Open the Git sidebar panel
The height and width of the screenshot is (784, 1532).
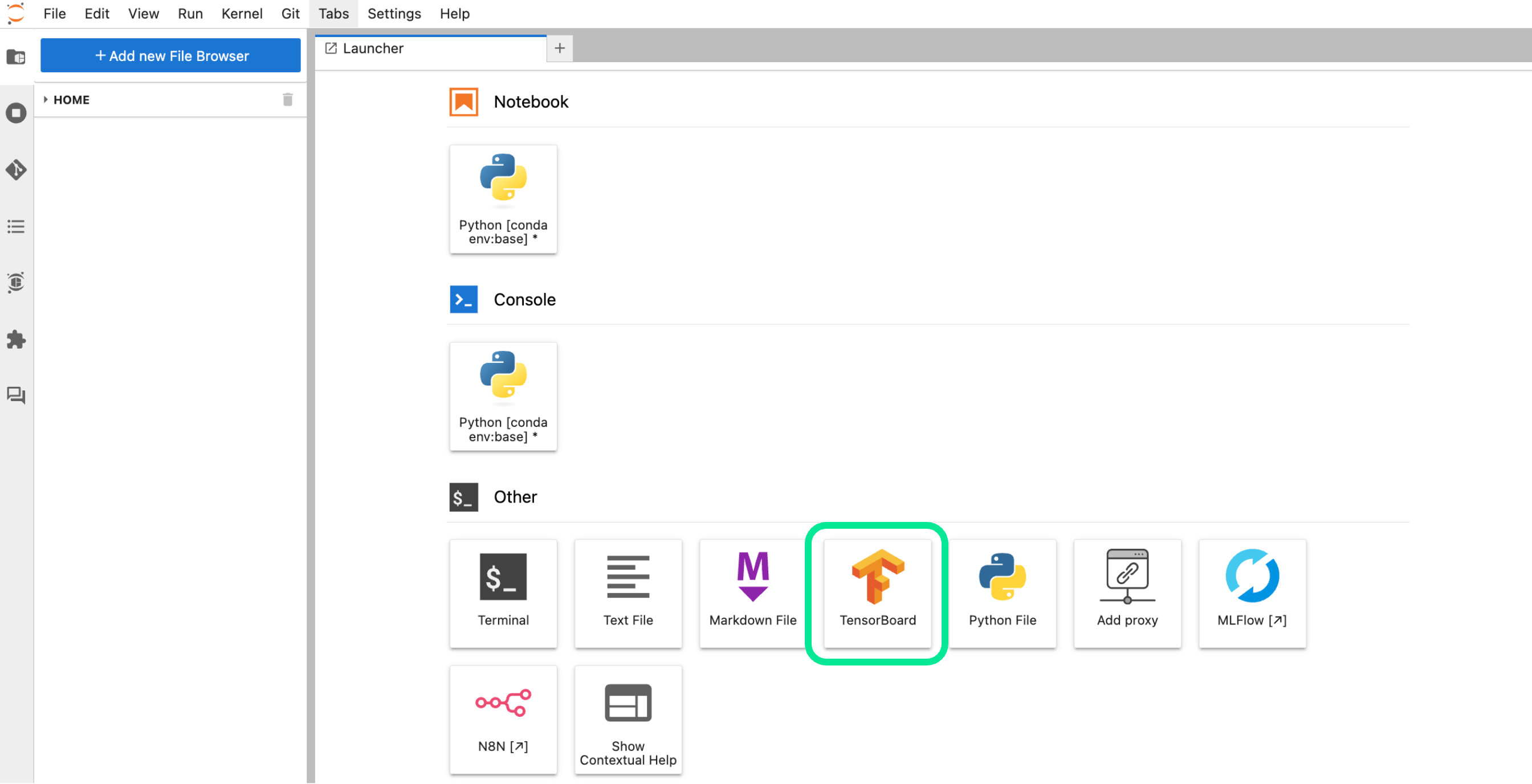point(16,170)
